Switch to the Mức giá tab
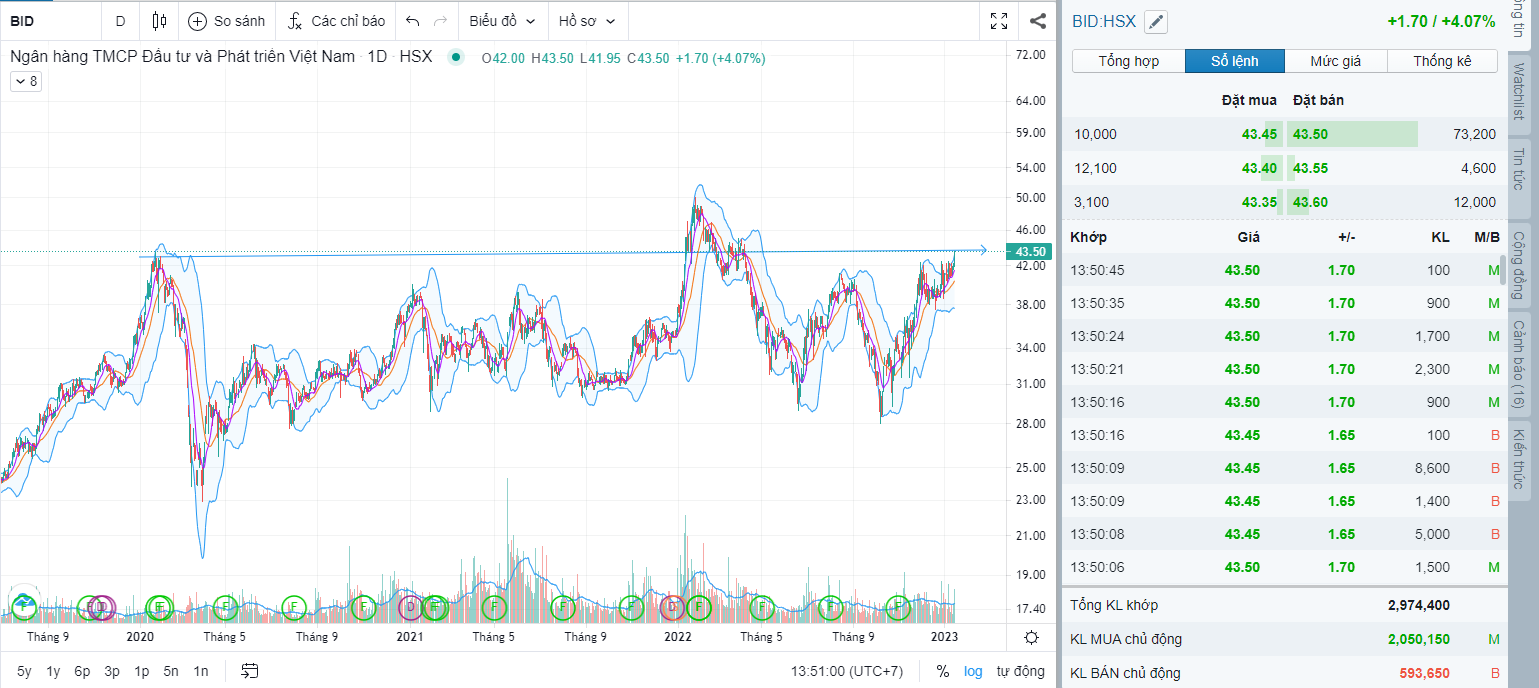 (x=1335, y=61)
